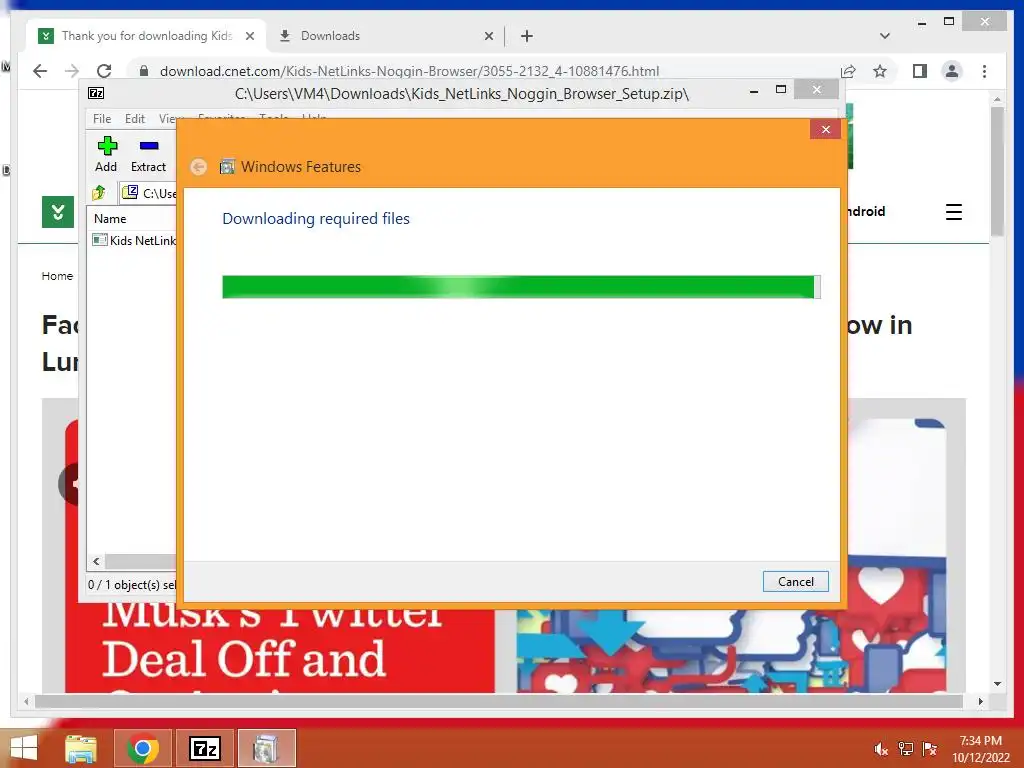Minimize the 7-Zip window
This screenshot has height=768, width=1024.
(x=754, y=91)
